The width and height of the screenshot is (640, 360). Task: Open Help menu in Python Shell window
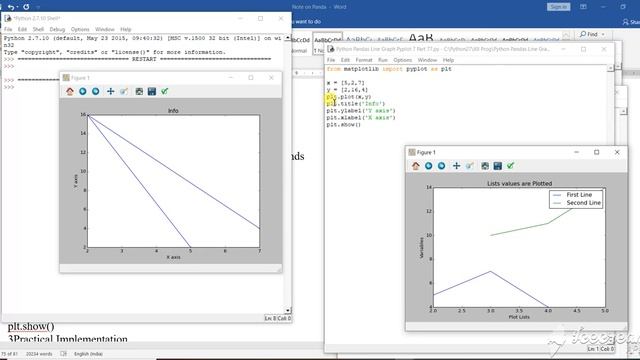pyautogui.click(x=126, y=29)
